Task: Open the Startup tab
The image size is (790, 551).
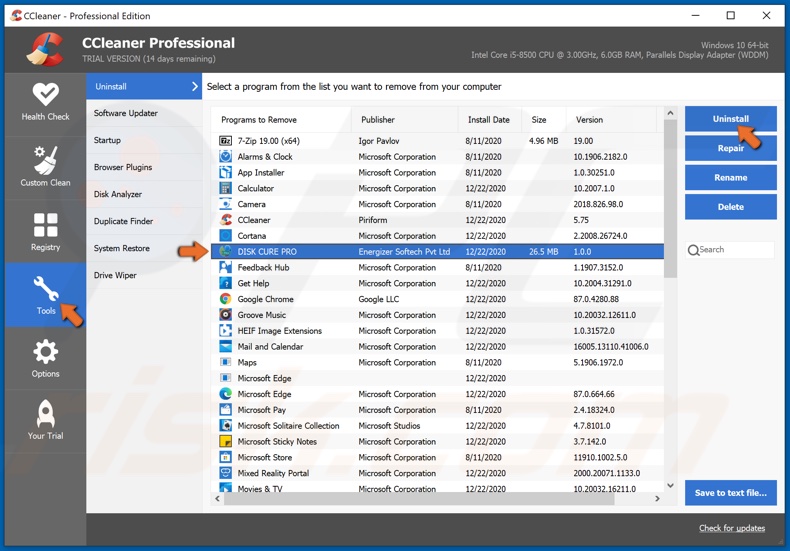Action: point(144,140)
